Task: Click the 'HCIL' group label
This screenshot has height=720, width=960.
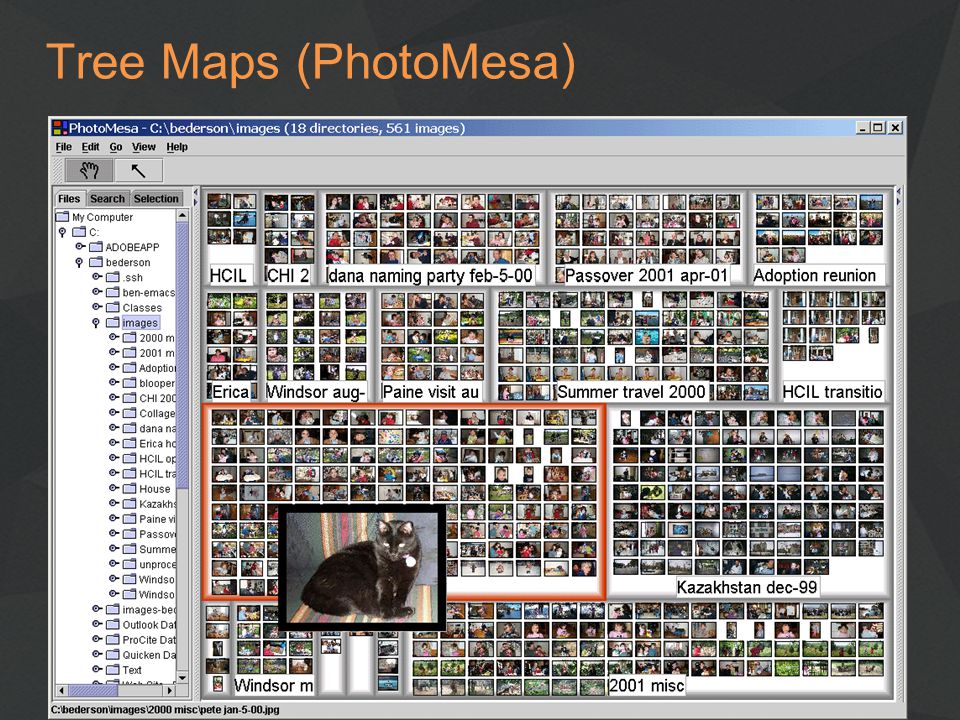Action: 228,276
